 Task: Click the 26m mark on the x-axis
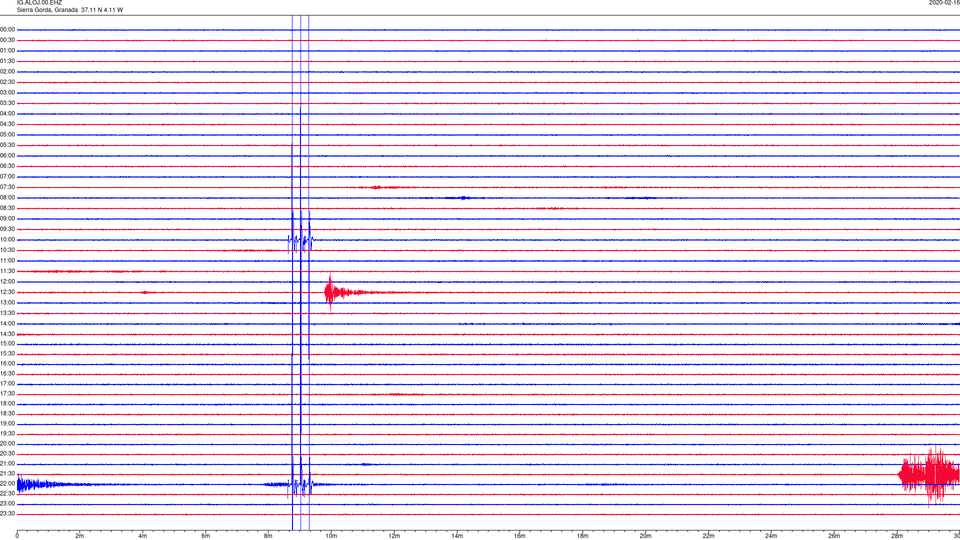(834, 536)
